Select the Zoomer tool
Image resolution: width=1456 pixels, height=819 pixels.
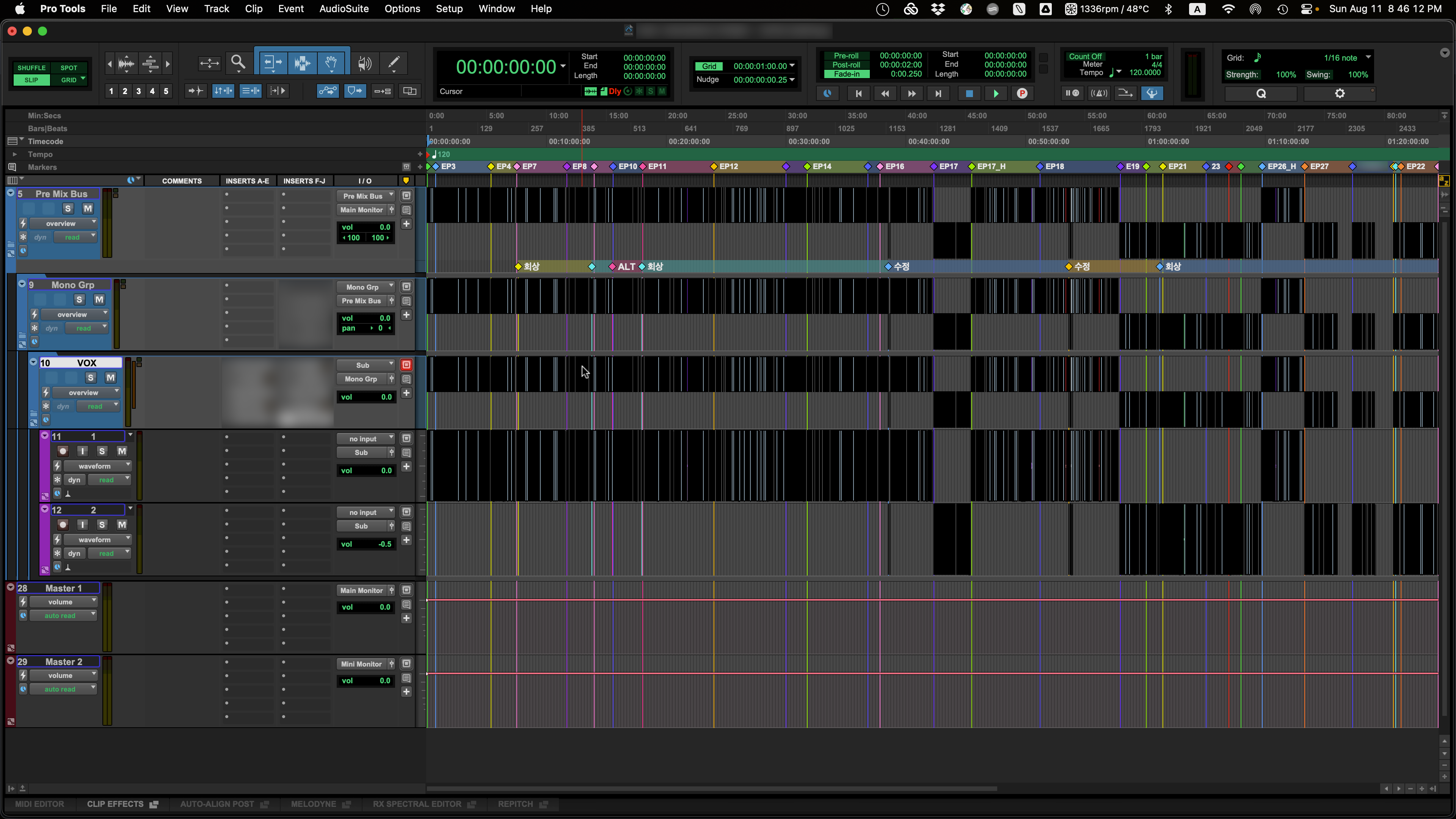tap(238, 63)
